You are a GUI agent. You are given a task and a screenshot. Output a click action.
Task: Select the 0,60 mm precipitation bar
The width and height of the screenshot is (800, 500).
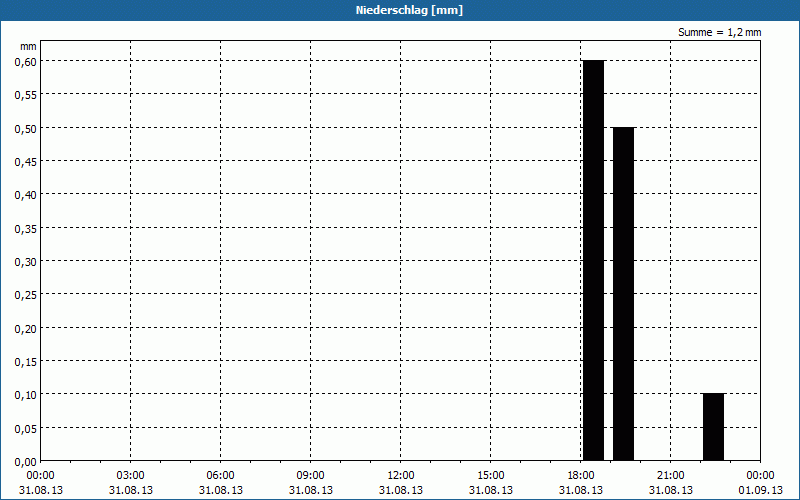click(593, 260)
